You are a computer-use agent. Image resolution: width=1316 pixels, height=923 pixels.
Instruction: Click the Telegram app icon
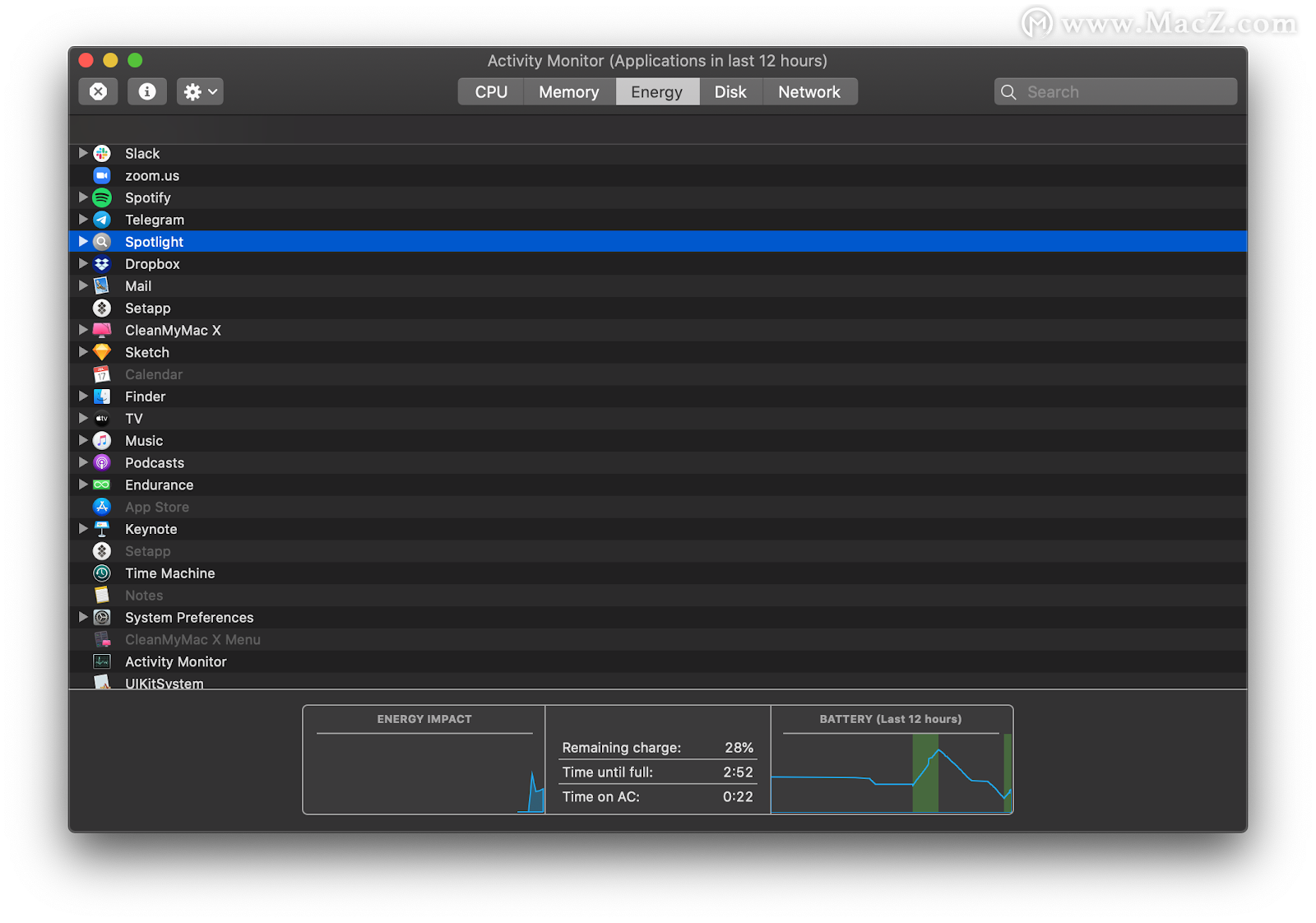click(x=102, y=220)
